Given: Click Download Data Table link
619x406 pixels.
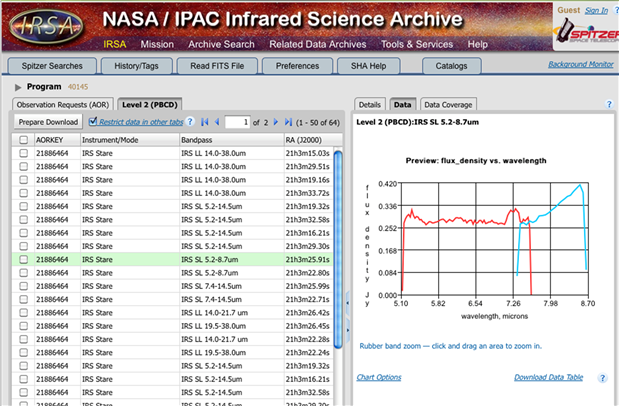Looking at the screenshot, I should 549,377.
